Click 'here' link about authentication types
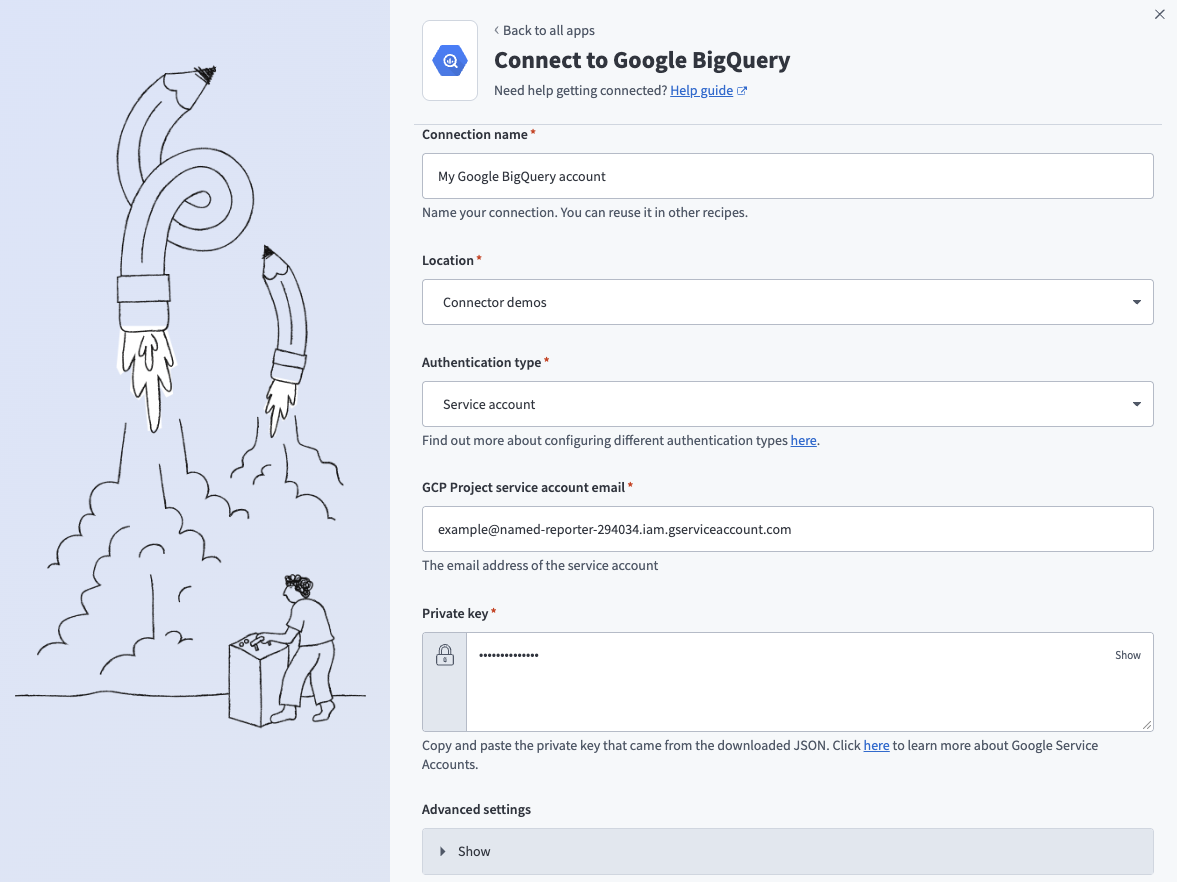 (x=803, y=440)
